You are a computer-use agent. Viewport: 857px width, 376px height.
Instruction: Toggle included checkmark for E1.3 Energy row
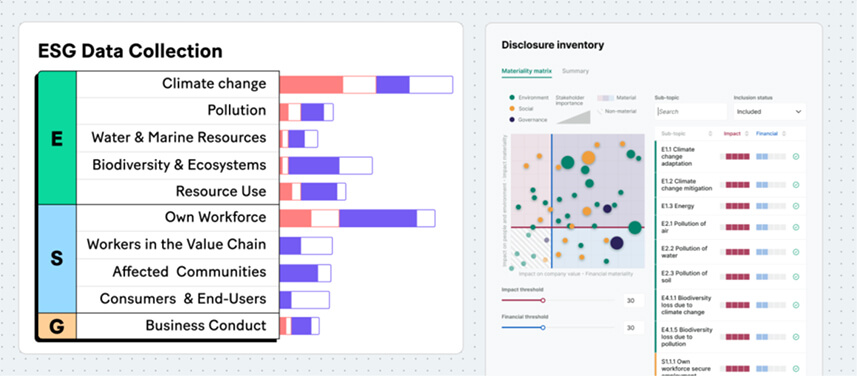pos(796,206)
